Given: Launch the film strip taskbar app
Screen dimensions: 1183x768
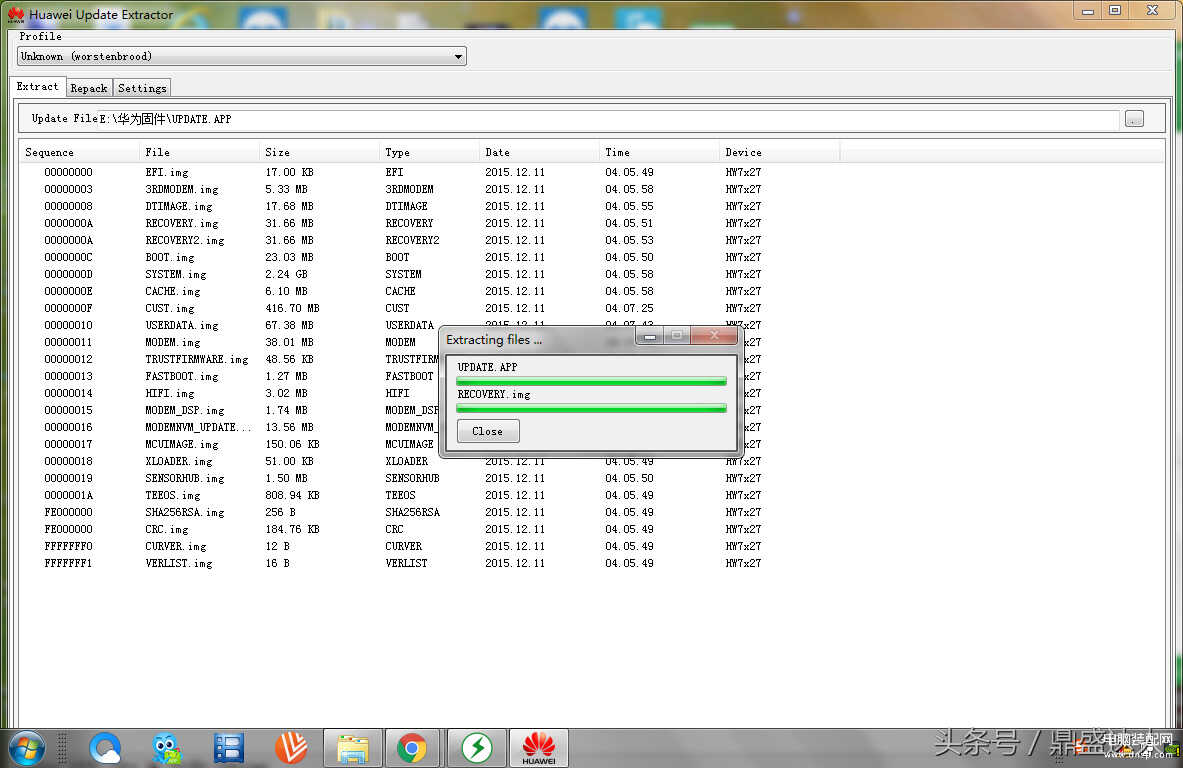Looking at the screenshot, I should coord(229,747).
